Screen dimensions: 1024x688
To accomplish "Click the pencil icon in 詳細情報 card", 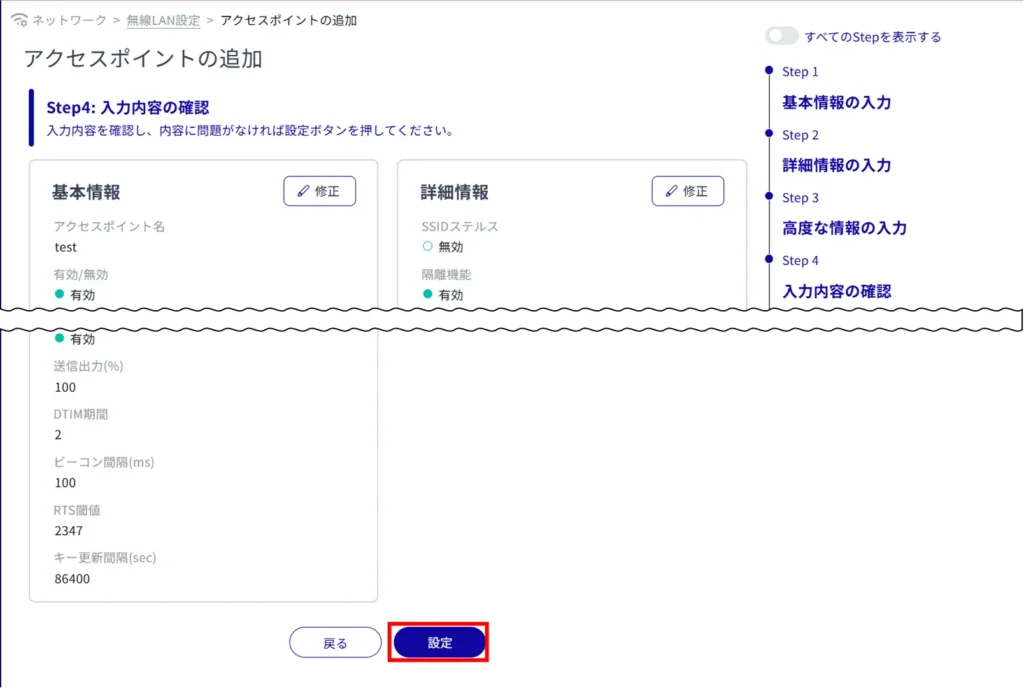I will click(672, 191).
